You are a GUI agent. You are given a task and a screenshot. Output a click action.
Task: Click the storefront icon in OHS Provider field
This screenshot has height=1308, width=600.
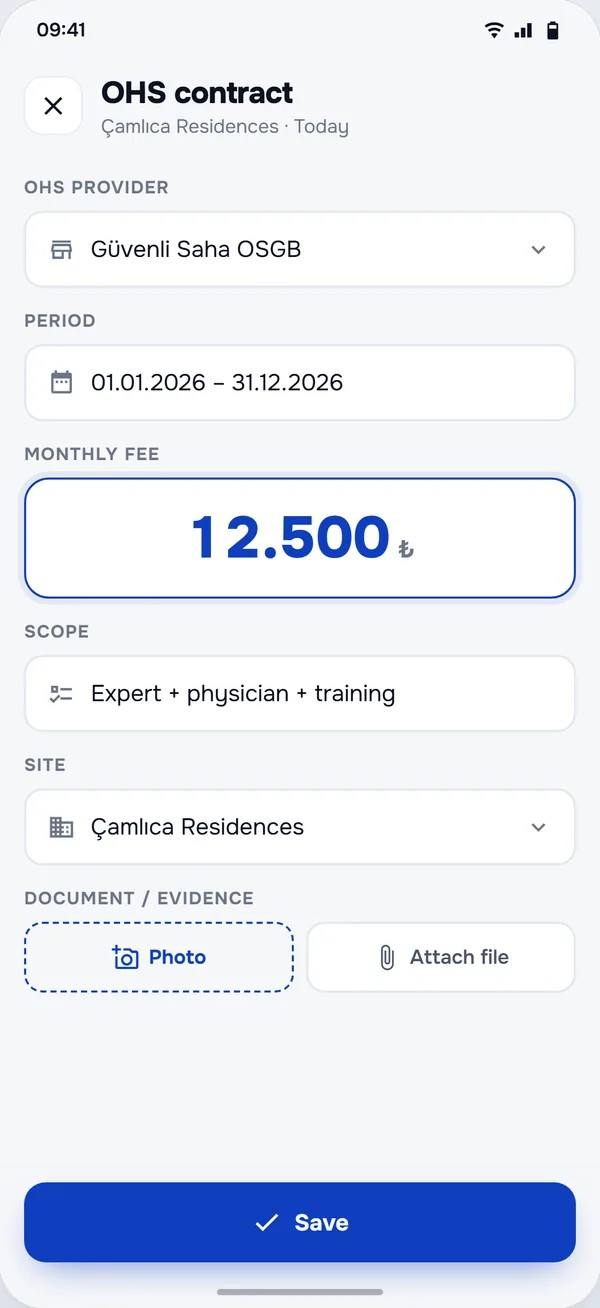(x=62, y=250)
